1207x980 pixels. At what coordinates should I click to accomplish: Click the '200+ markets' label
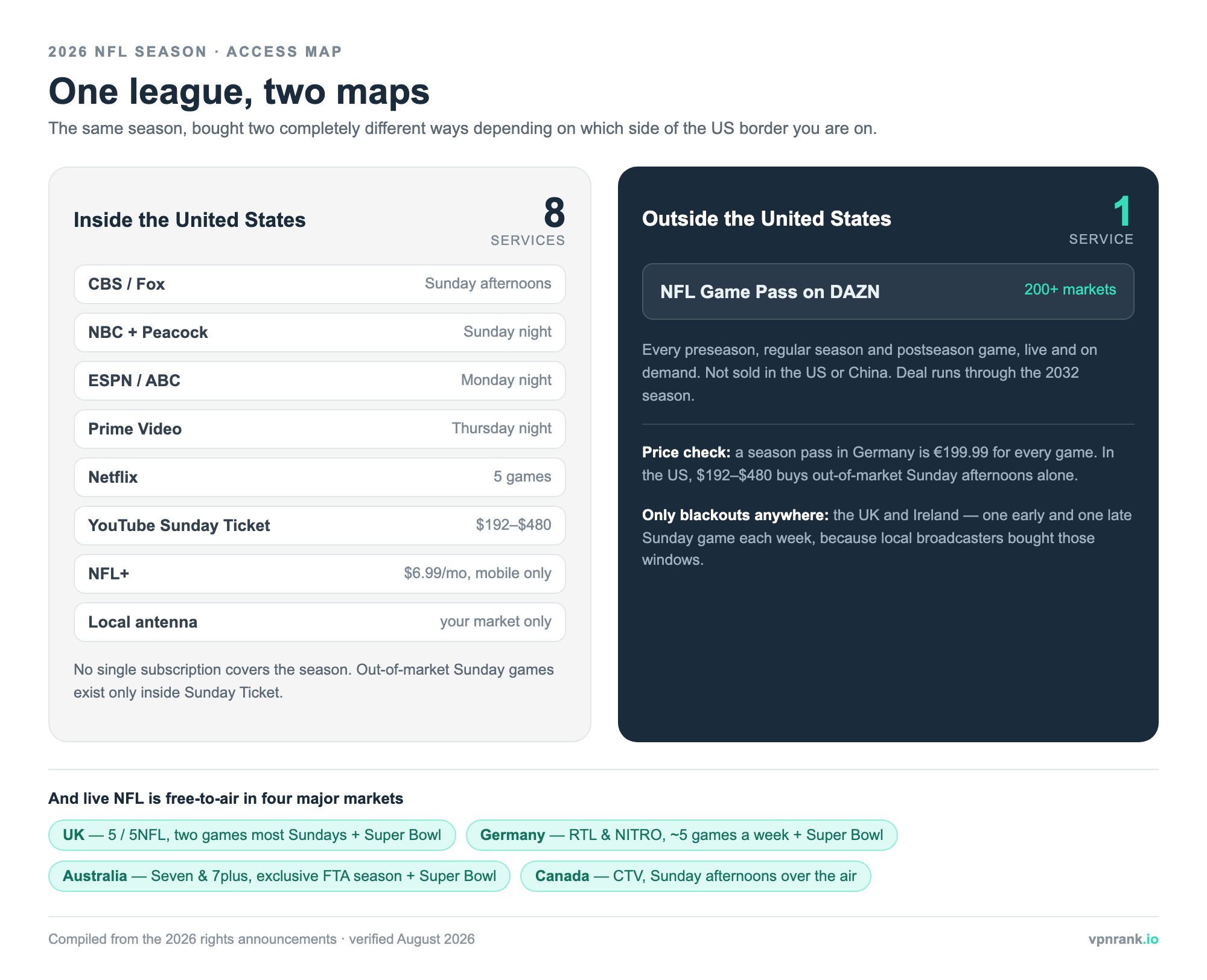pos(1070,290)
